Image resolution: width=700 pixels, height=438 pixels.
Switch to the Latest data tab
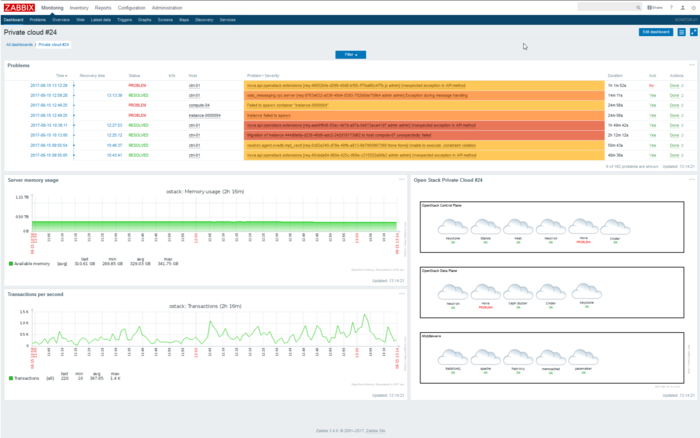(x=101, y=19)
